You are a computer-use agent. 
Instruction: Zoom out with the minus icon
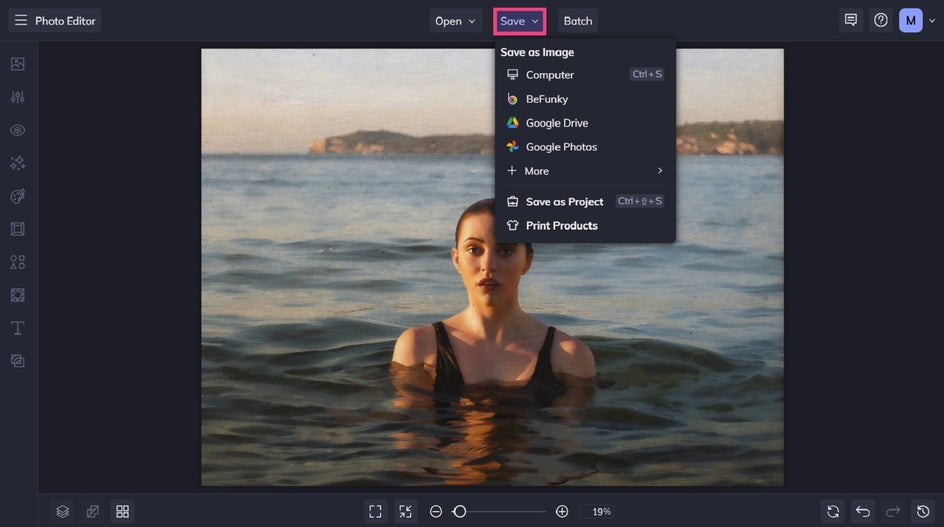tap(436, 511)
